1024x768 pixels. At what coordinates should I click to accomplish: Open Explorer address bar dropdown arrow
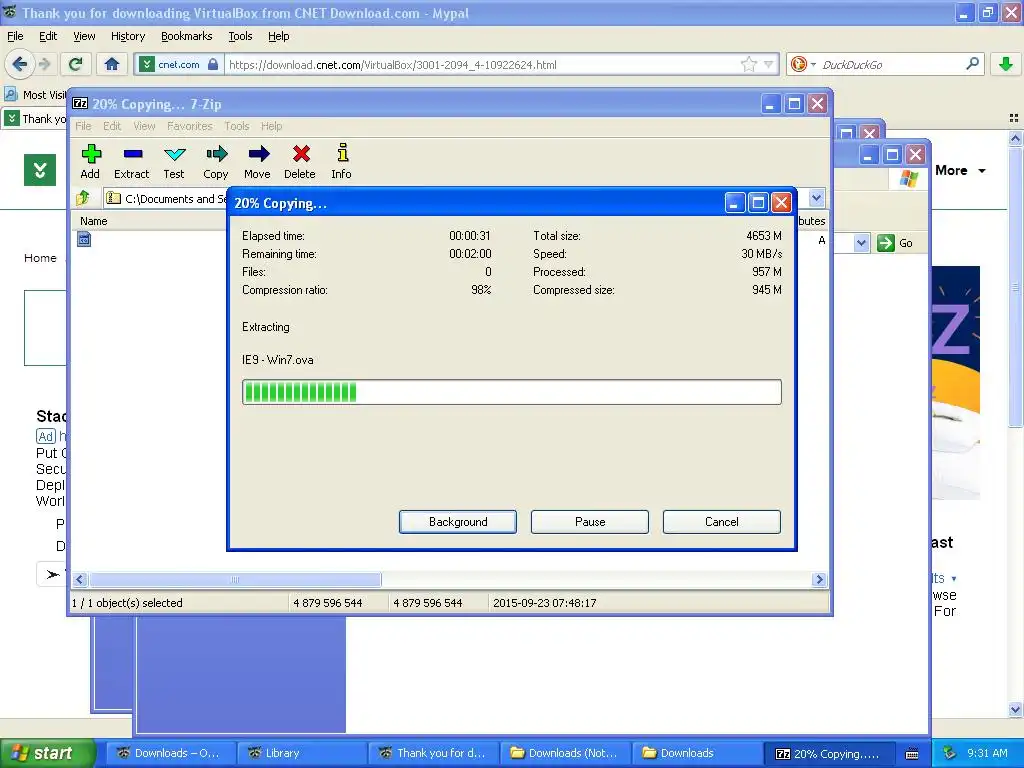click(861, 243)
